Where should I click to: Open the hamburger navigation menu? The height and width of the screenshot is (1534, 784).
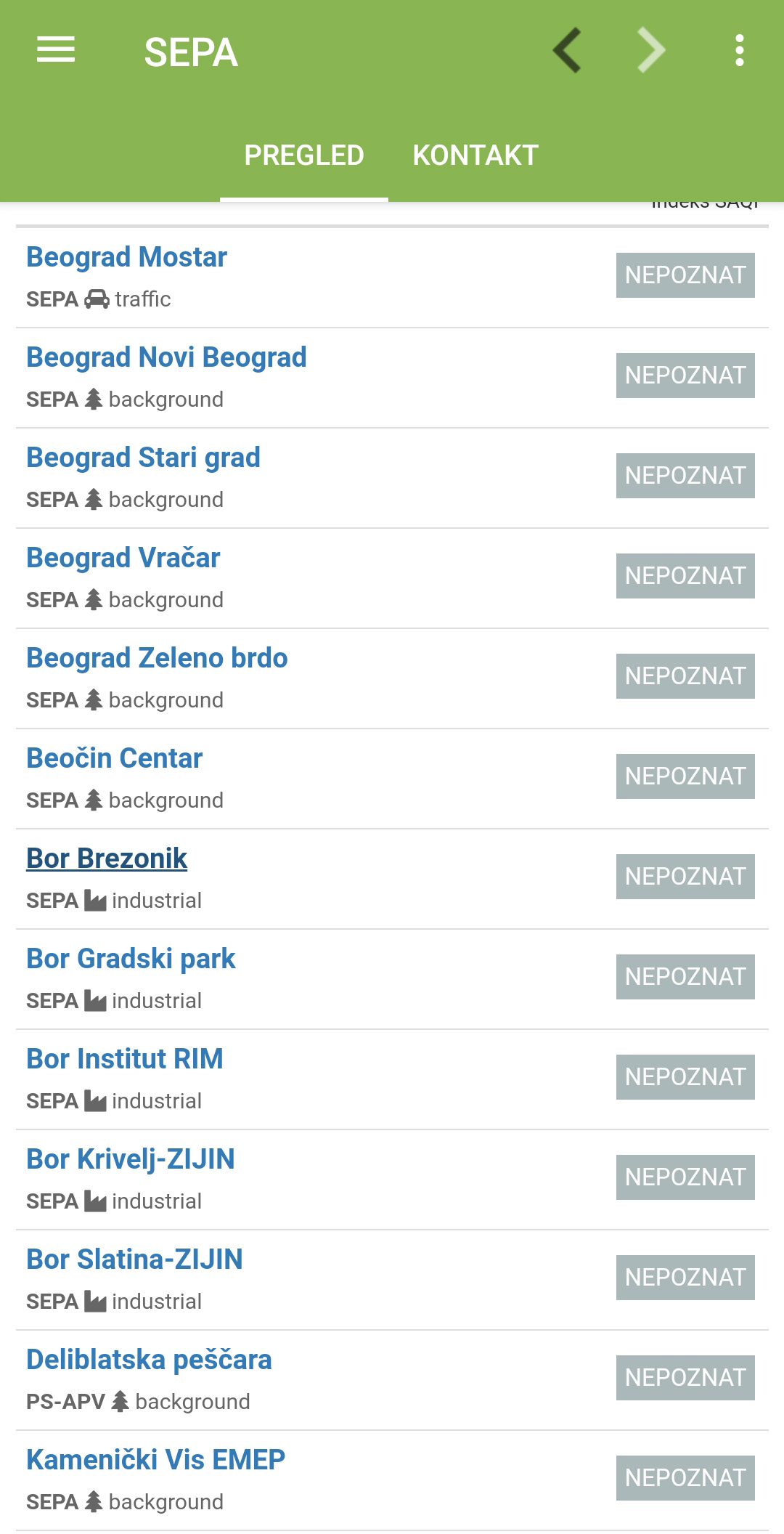point(56,50)
